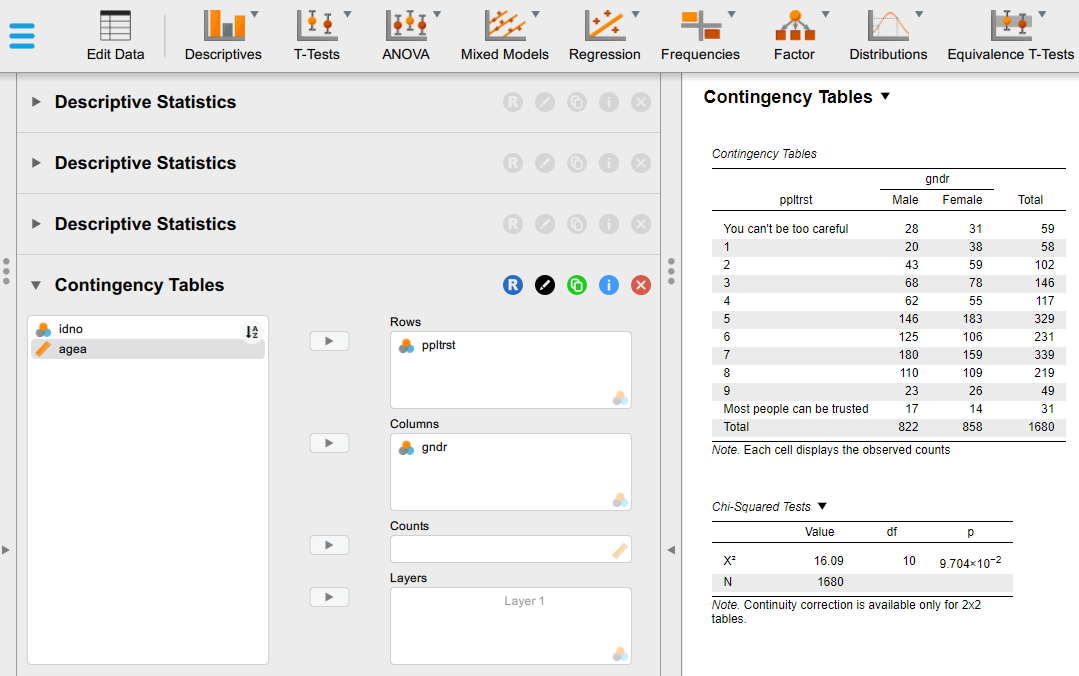
Task: Open the Mixed Models menu
Action: pyautogui.click(x=504, y=35)
